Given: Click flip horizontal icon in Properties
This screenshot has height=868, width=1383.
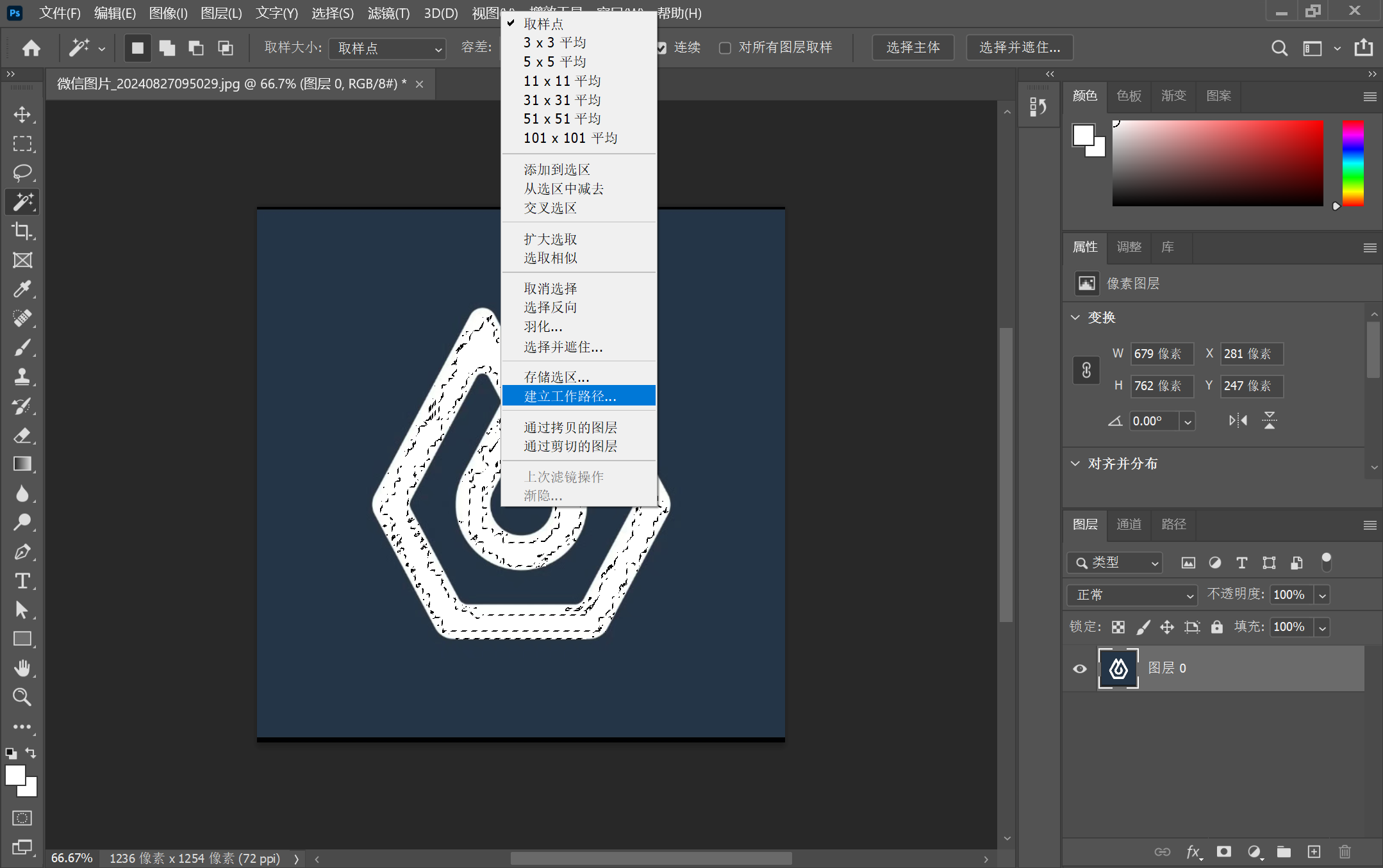Looking at the screenshot, I should (x=1238, y=421).
